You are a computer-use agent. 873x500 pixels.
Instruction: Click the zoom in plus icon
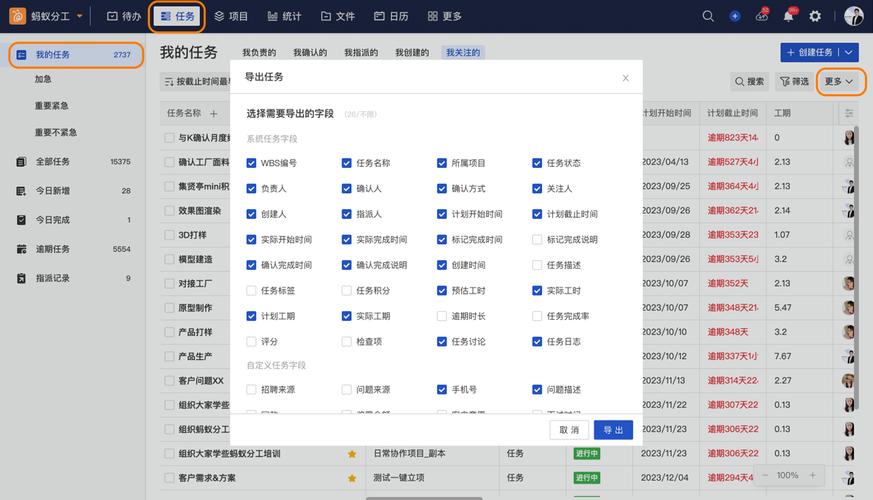pos(812,476)
